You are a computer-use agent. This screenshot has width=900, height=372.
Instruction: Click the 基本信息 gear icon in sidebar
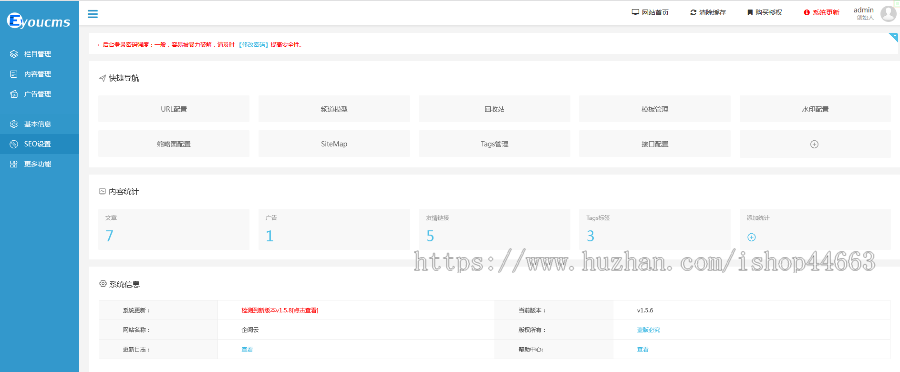point(14,124)
